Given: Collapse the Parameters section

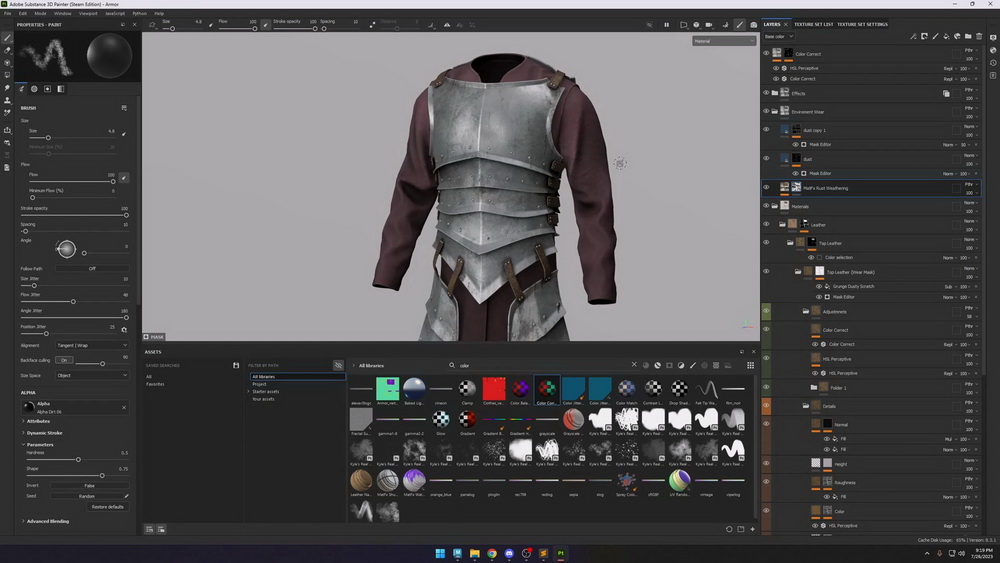Looking at the screenshot, I should pyautogui.click(x=38, y=444).
